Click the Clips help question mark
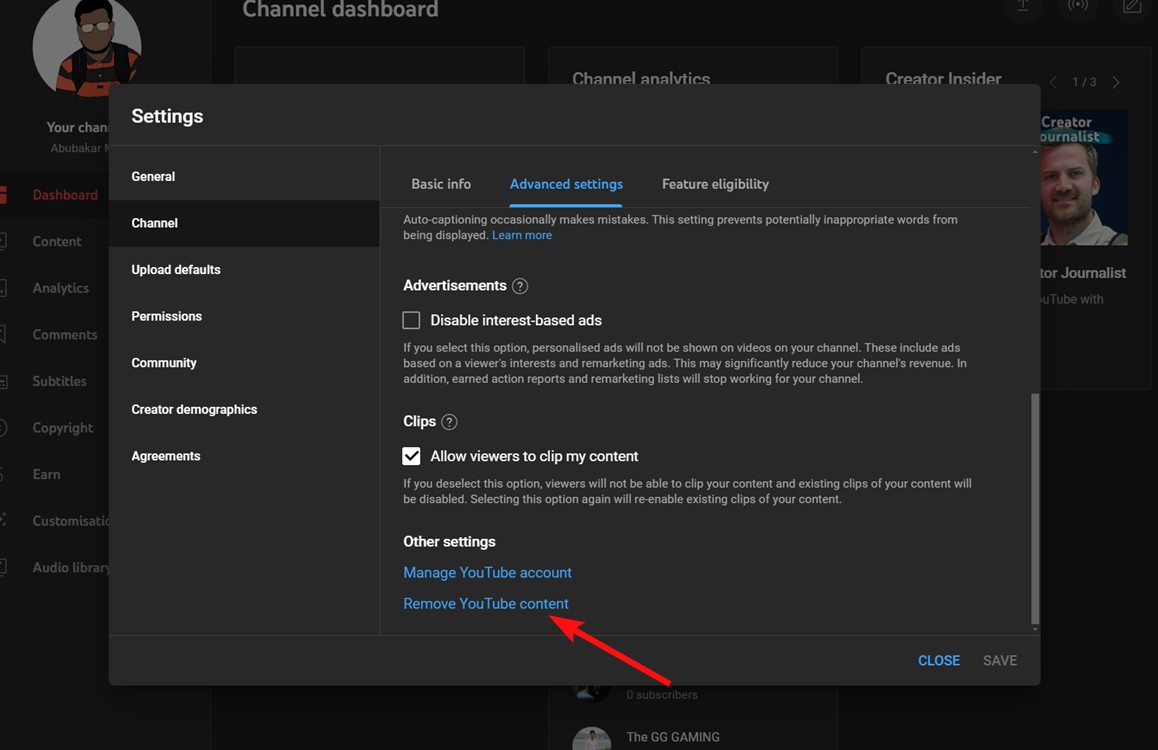 click(x=449, y=421)
